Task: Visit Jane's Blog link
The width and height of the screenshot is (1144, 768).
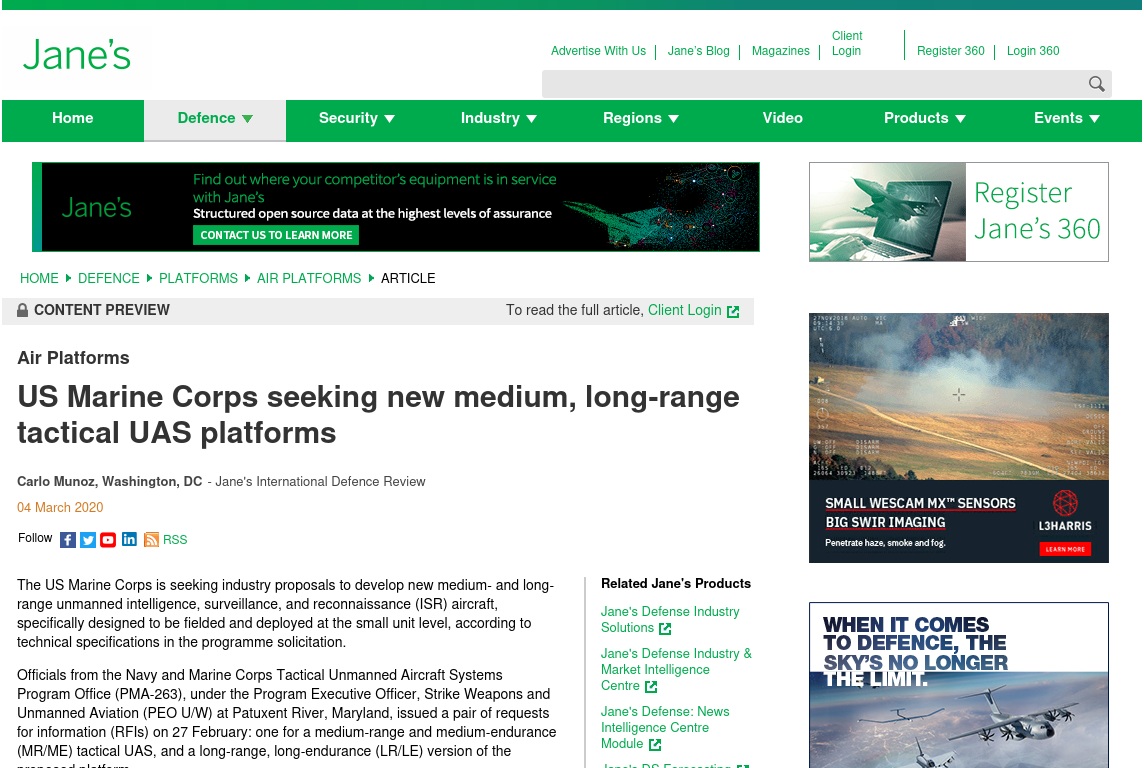Action: 698,51
